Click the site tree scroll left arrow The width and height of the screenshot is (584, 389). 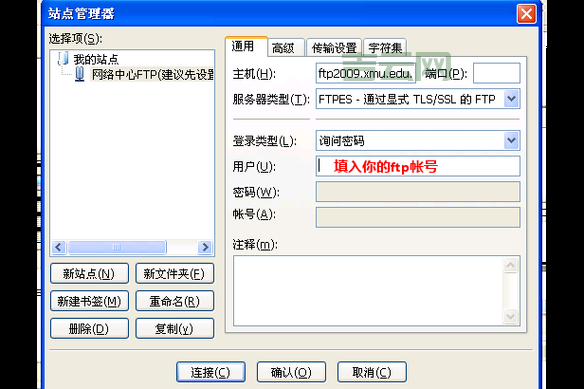click(59, 247)
